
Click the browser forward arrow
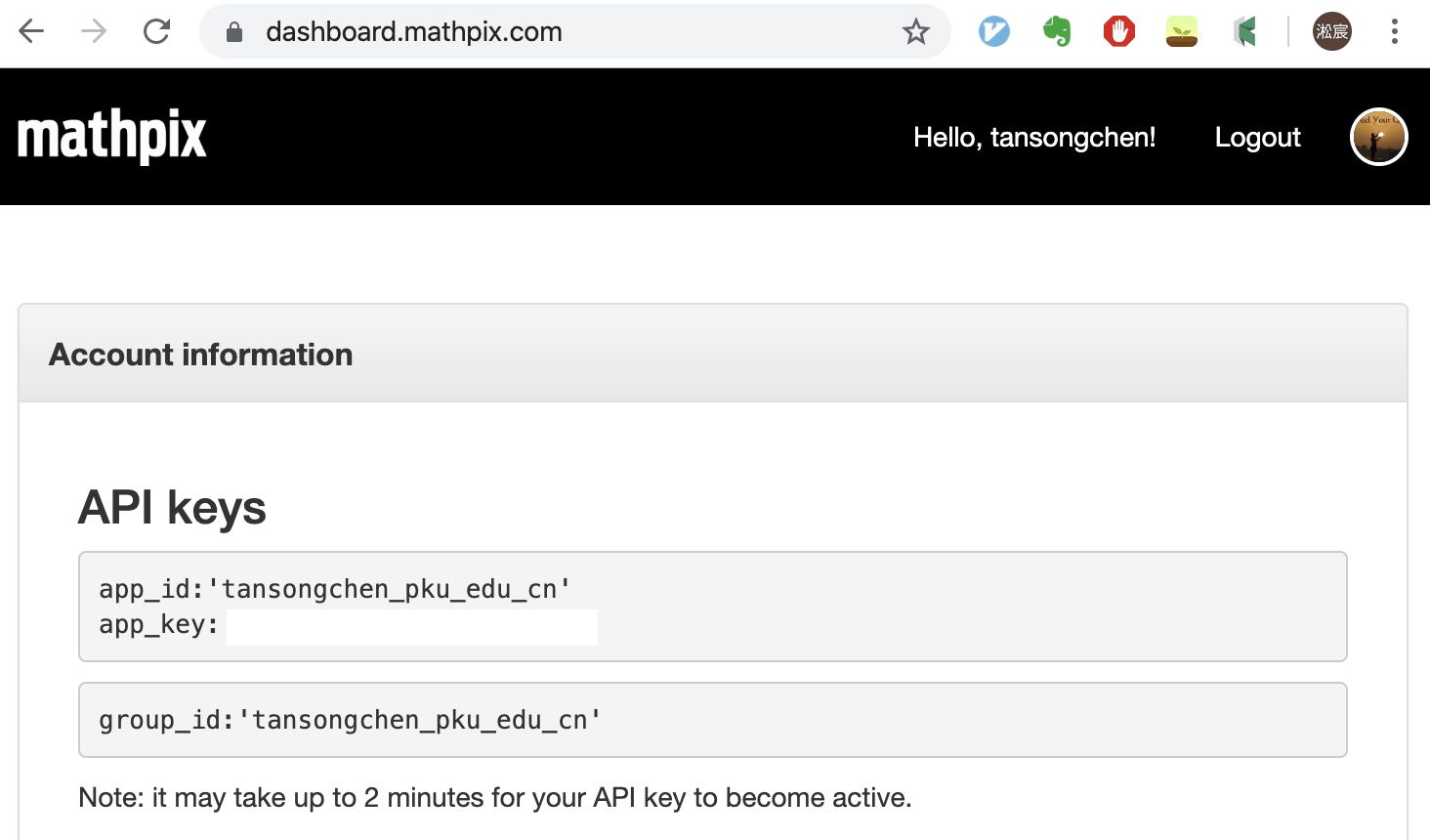(x=94, y=31)
